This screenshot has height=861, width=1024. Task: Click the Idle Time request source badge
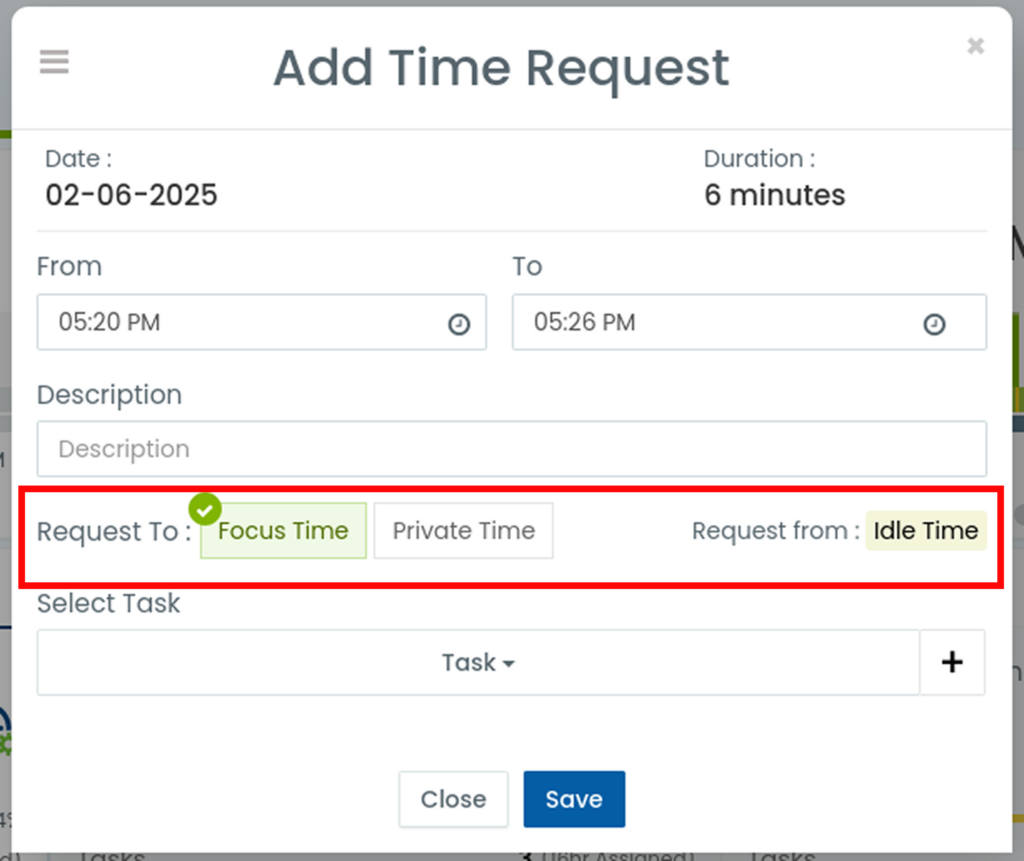coord(925,530)
